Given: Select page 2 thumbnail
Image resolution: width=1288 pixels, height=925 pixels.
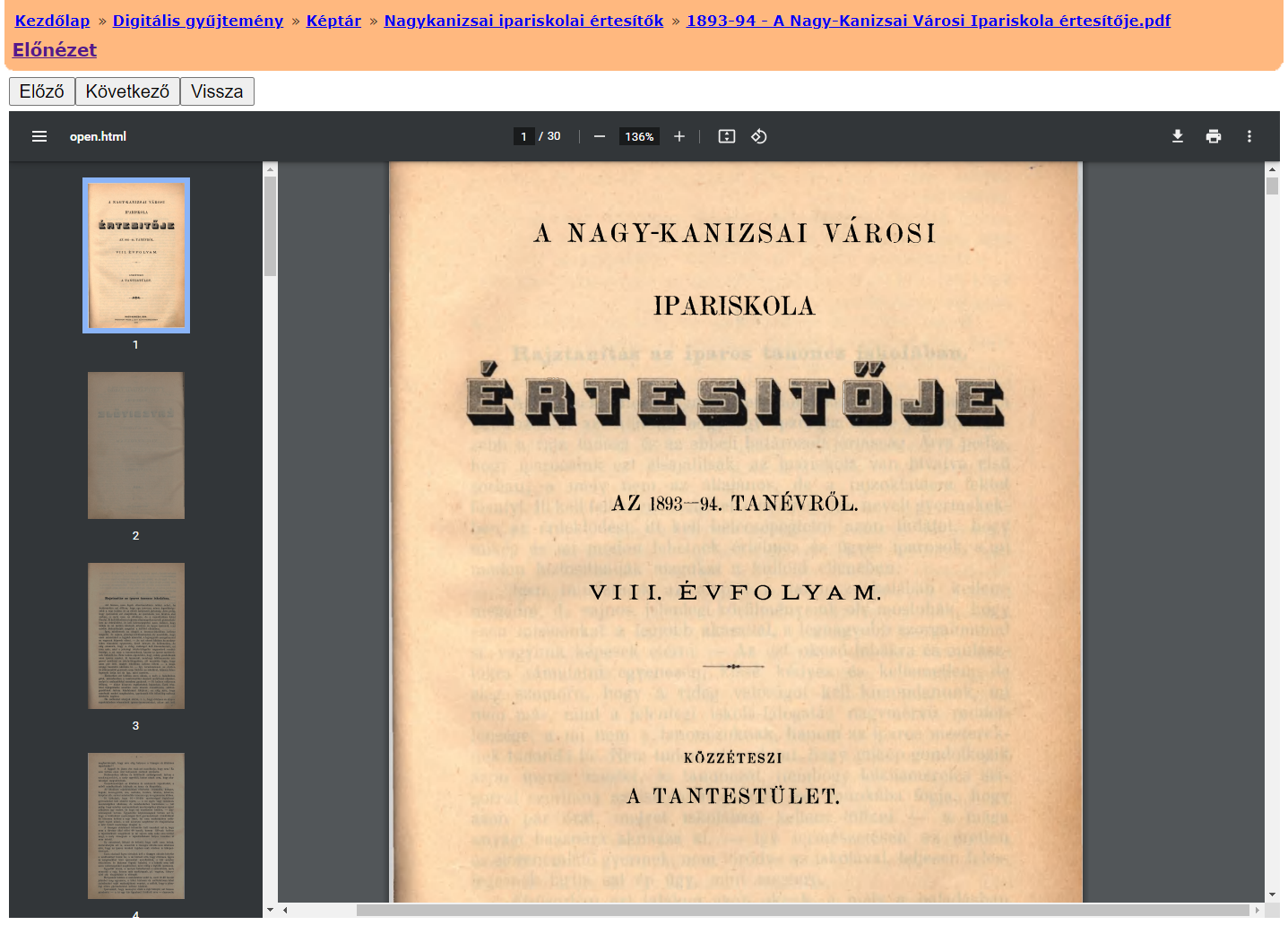Looking at the screenshot, I should click(x=136, y=445).
